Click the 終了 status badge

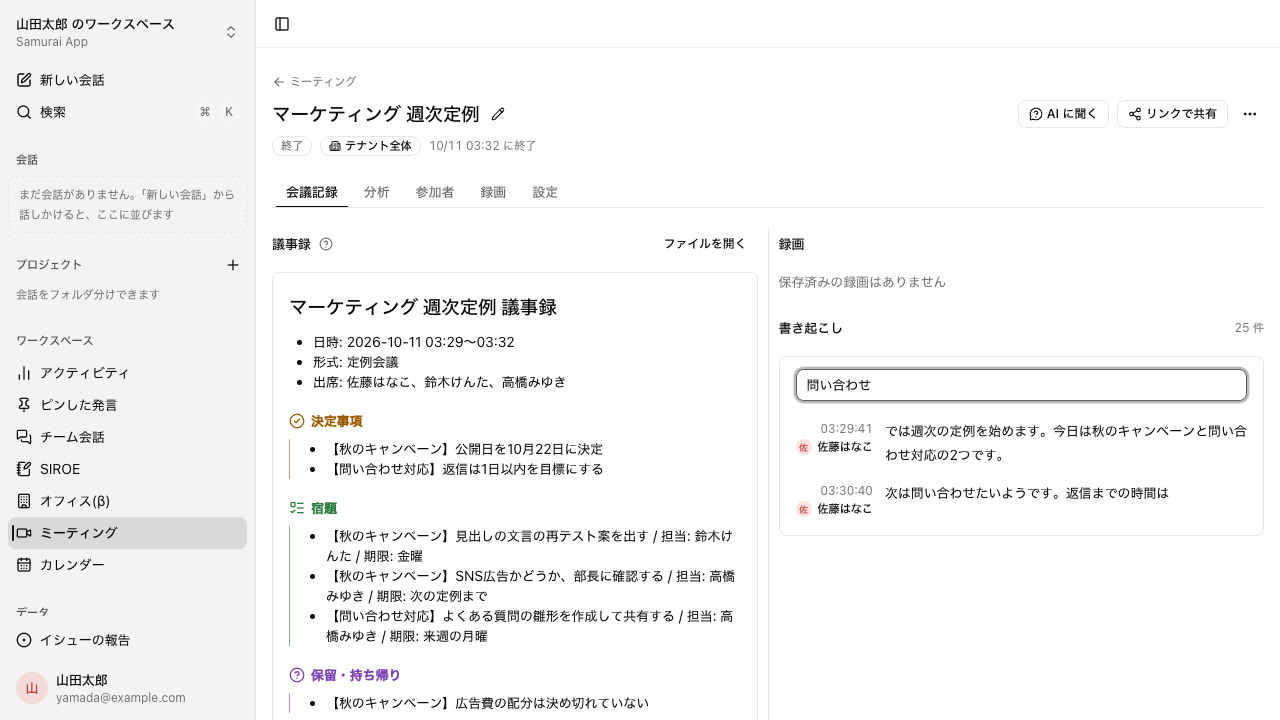pyautogui.click(x=292, y=146)
